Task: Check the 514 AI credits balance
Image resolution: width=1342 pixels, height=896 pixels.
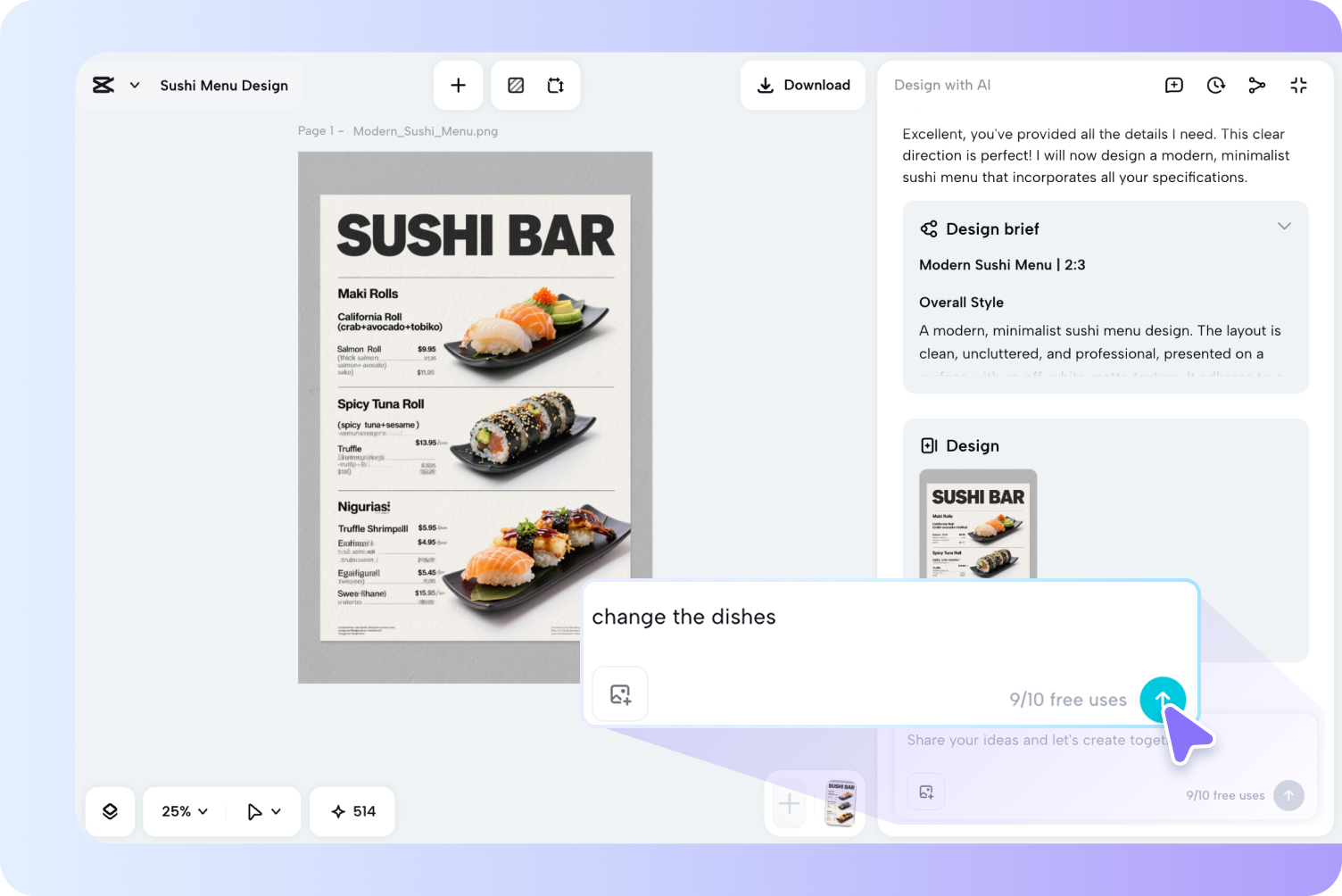Action: [x=352, y=811]
